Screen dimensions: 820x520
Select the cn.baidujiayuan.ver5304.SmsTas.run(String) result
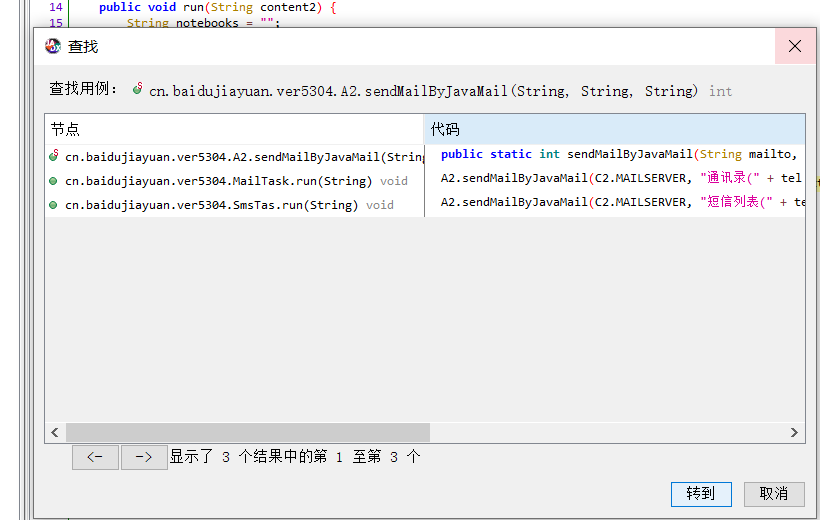click(x=235, y=205)
